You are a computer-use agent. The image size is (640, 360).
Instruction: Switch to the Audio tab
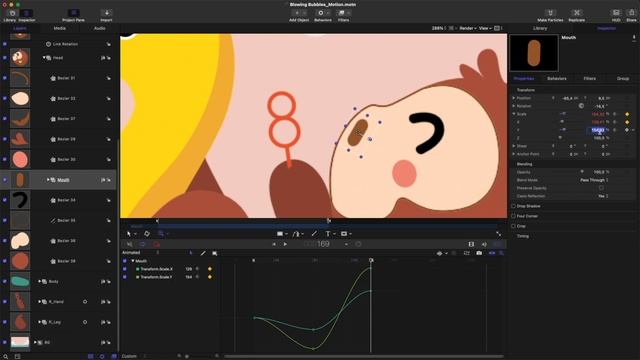(x=100, y=28)
